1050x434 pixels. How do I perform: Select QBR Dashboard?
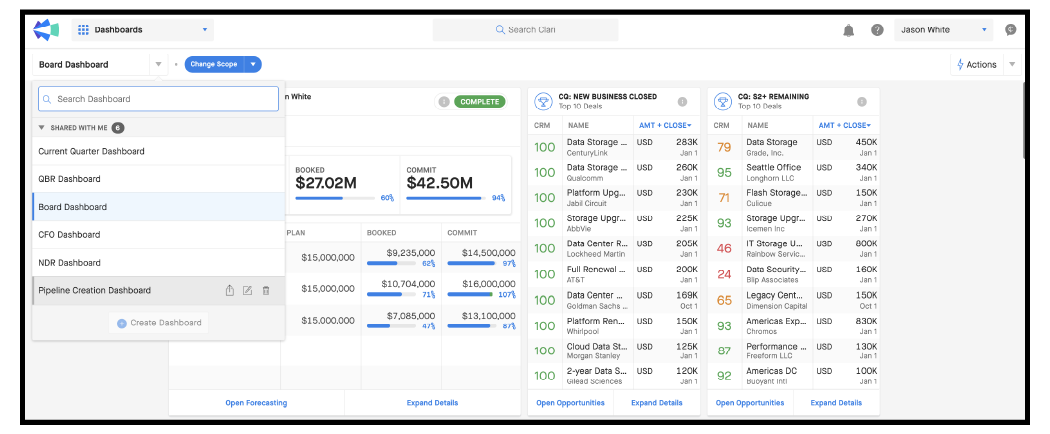(x=159, y=179)
